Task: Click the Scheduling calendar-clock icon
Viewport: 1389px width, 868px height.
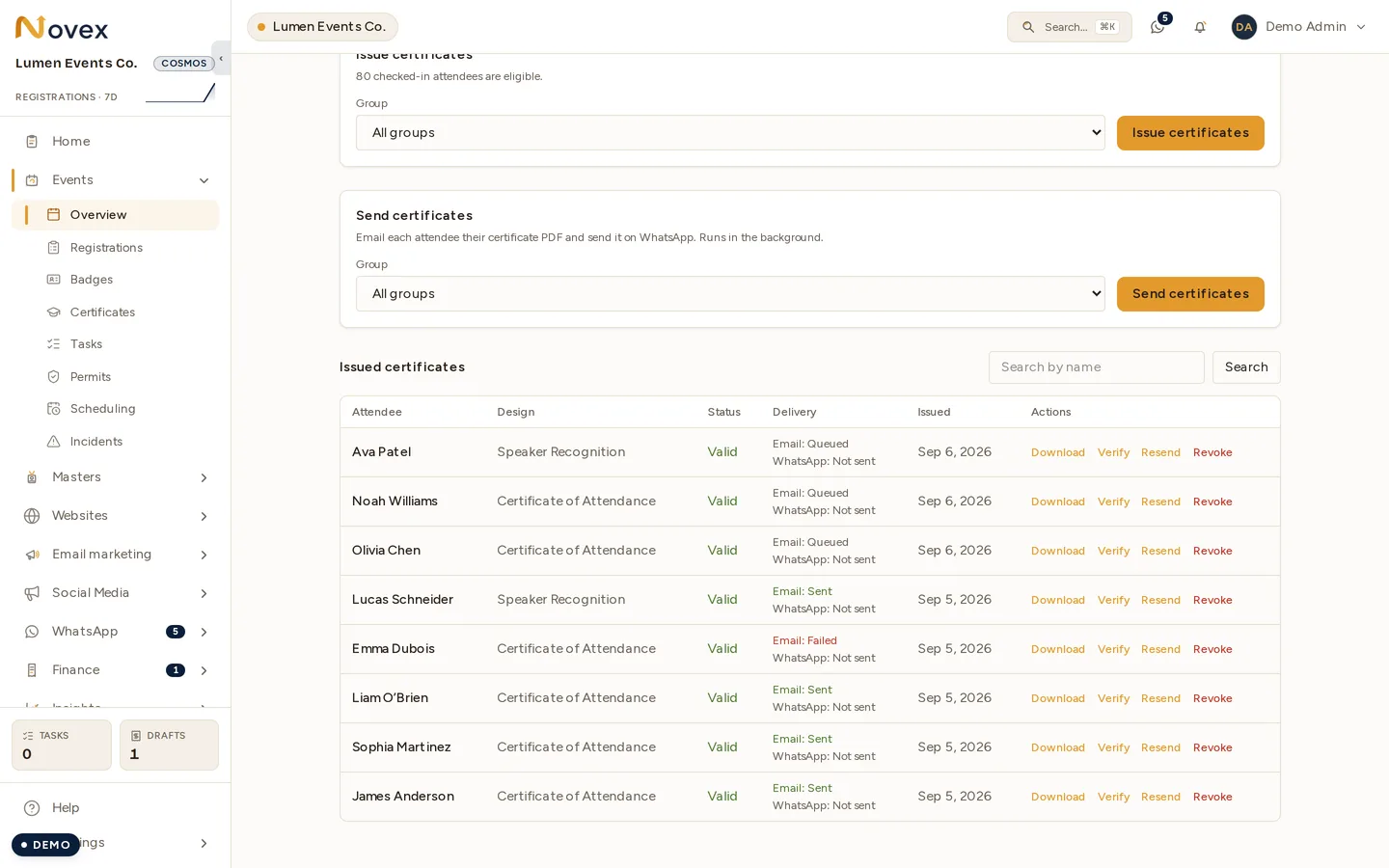Action: pyautogui.click(x=54, y=409)
